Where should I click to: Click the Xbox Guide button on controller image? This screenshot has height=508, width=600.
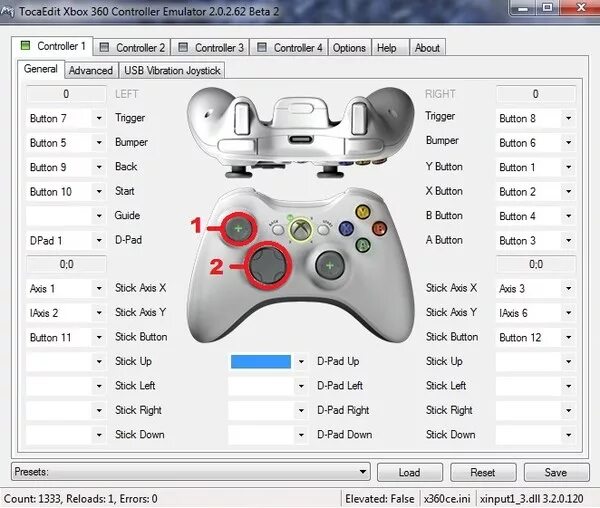301,230
